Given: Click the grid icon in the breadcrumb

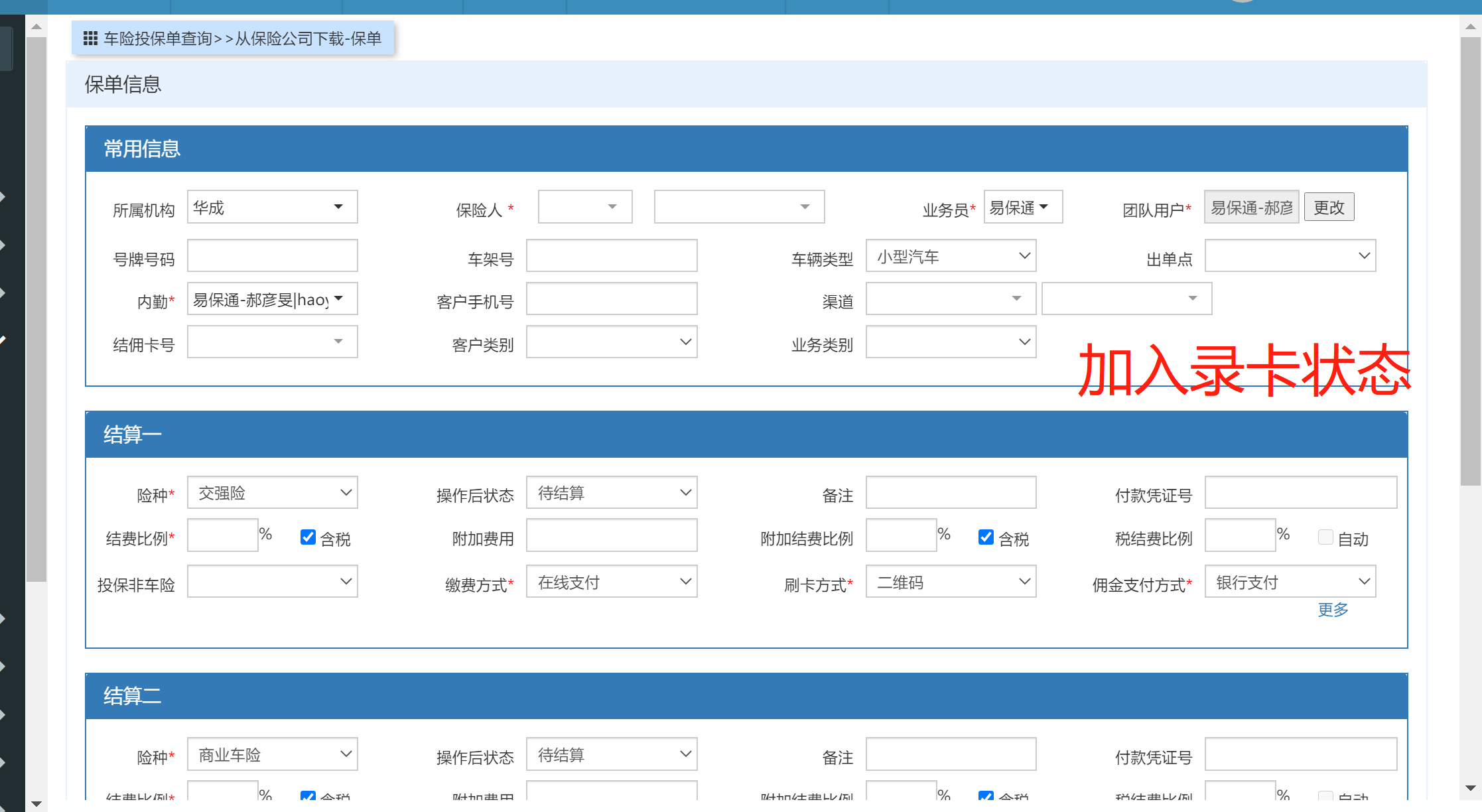Looking at the screenshot, I should [x=90, y=38].
